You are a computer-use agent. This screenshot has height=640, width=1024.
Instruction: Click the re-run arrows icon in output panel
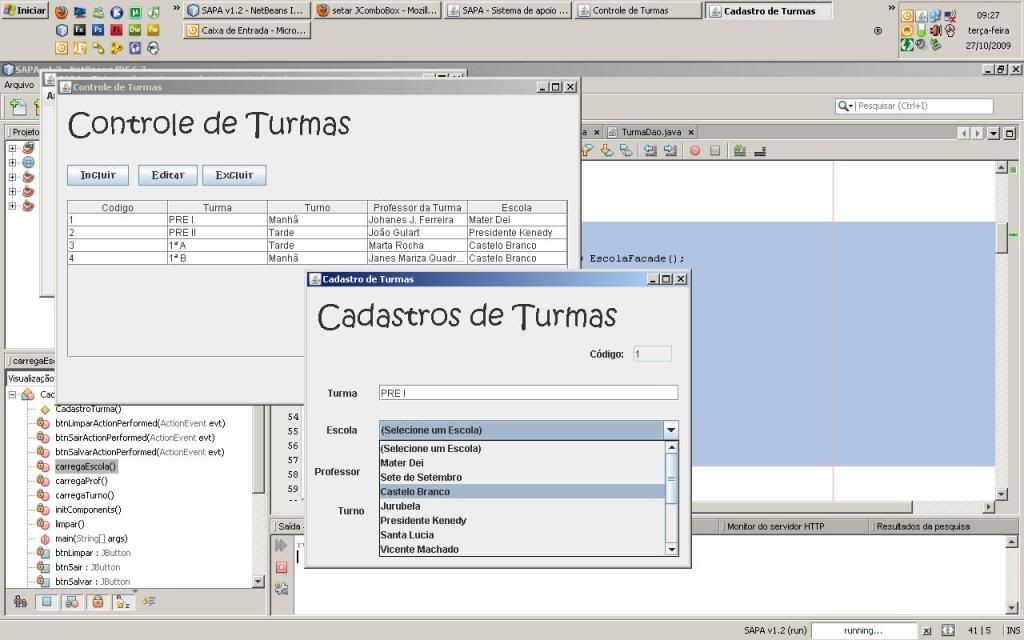coord(281,545)
